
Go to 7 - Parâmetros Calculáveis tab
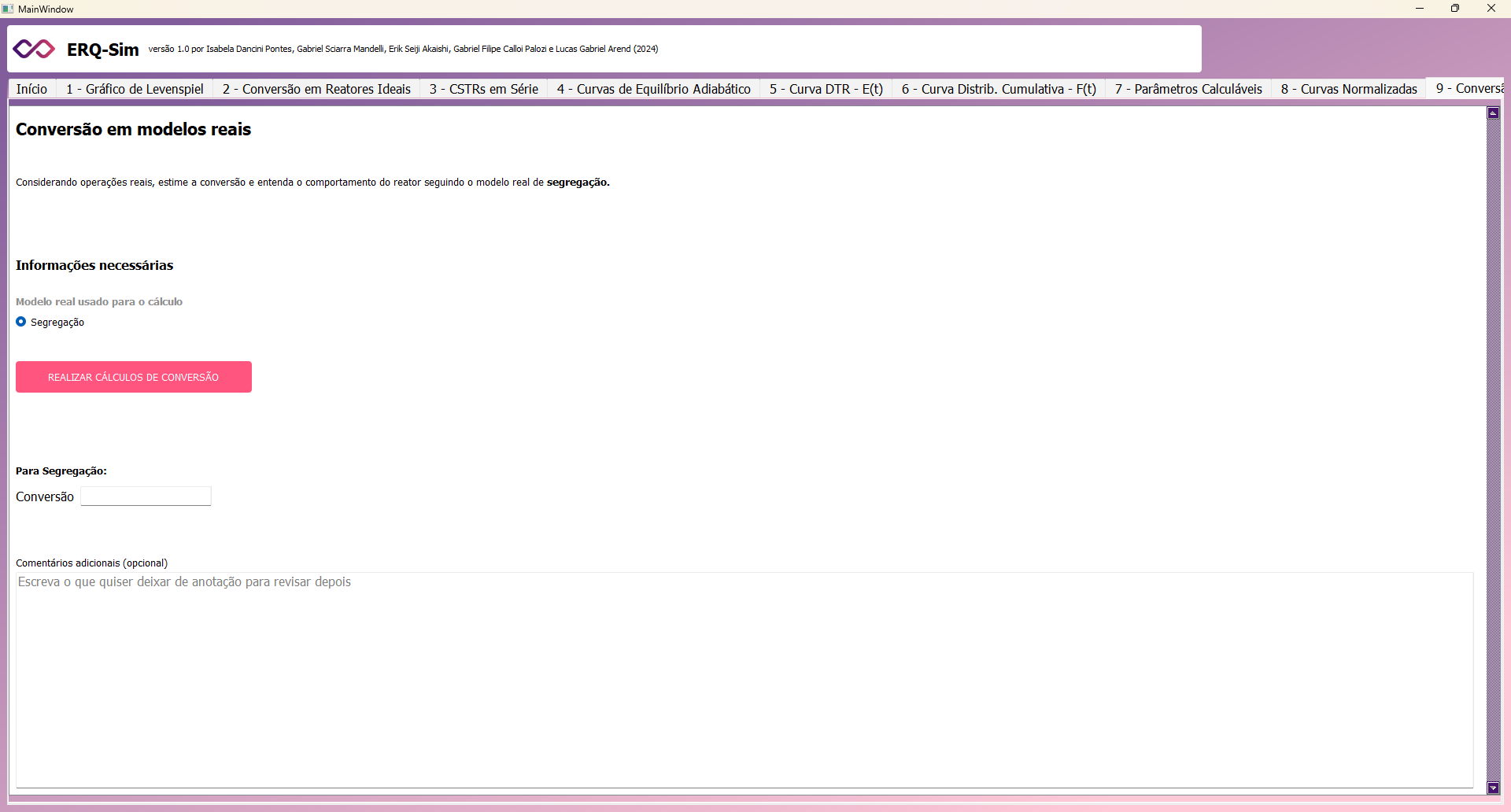coord(1188,89)
